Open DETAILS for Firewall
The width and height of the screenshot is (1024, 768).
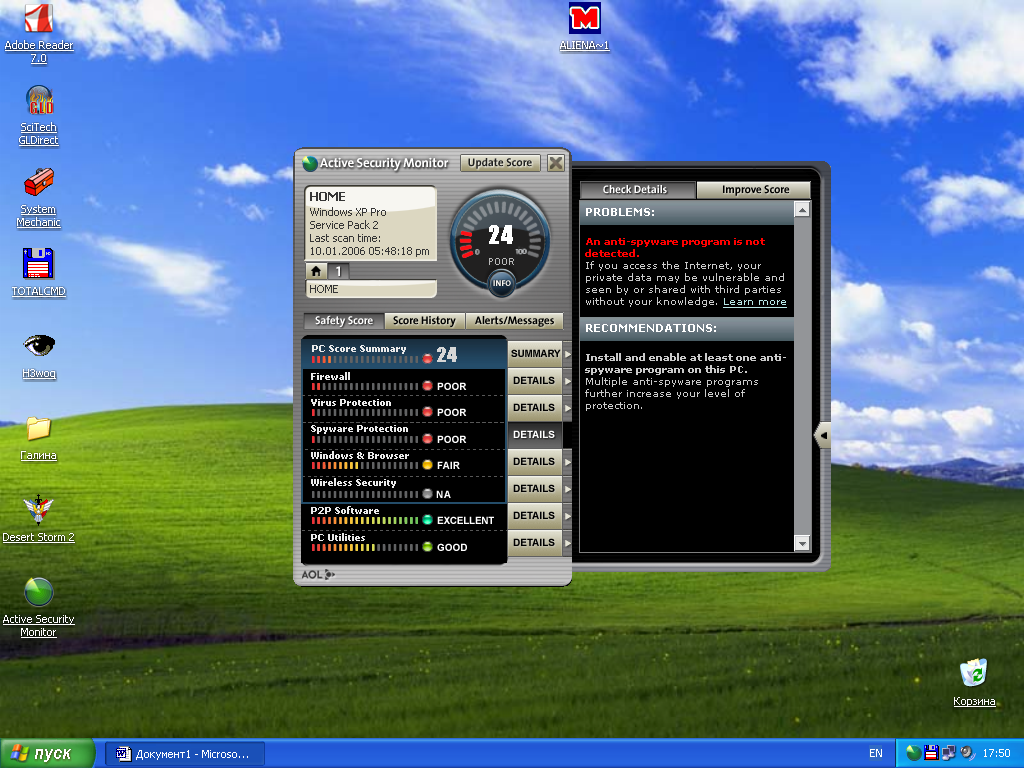(x=535, y=381)
